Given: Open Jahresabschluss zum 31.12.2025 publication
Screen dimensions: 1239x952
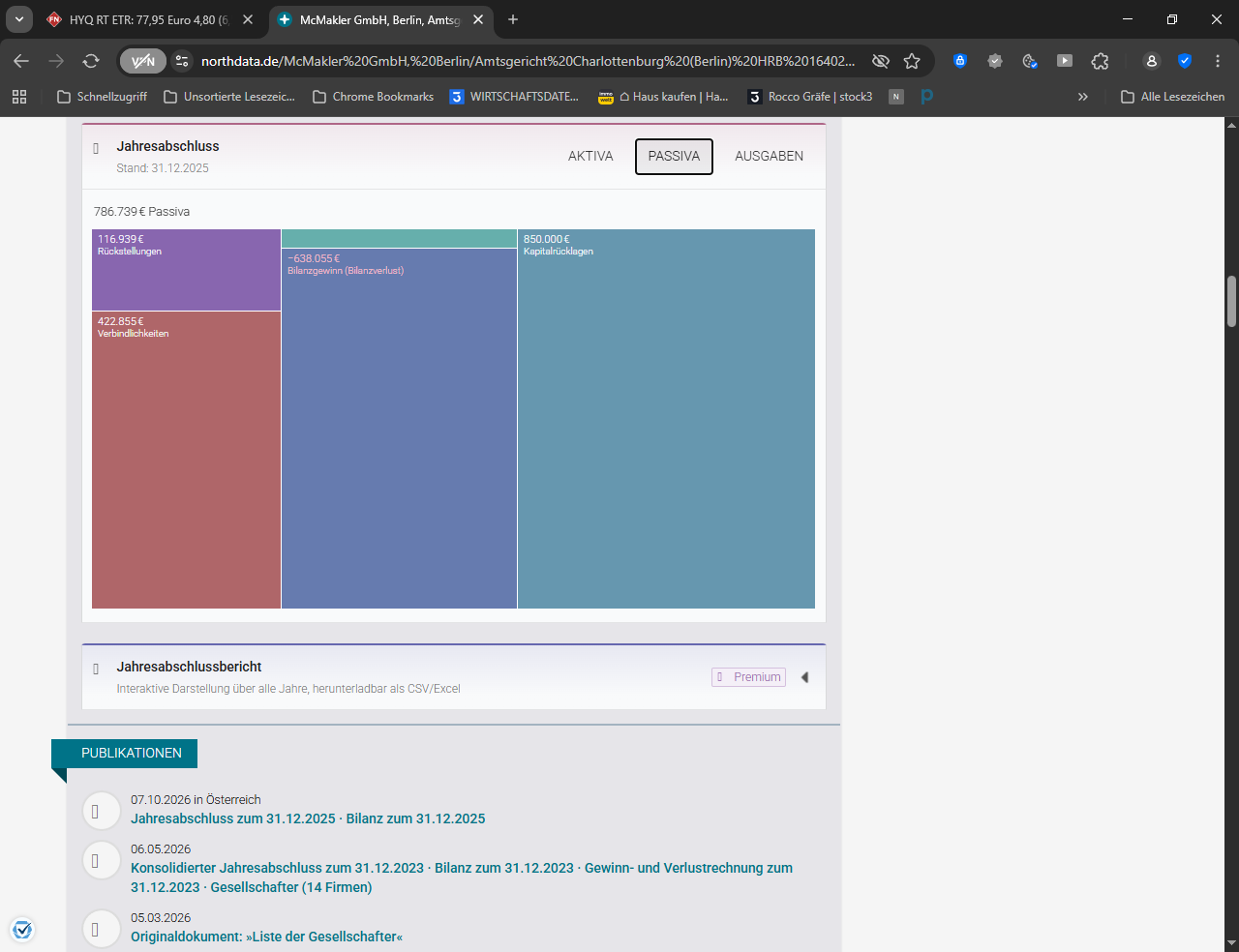Looking at the screenshot, I should click(308, 818).
